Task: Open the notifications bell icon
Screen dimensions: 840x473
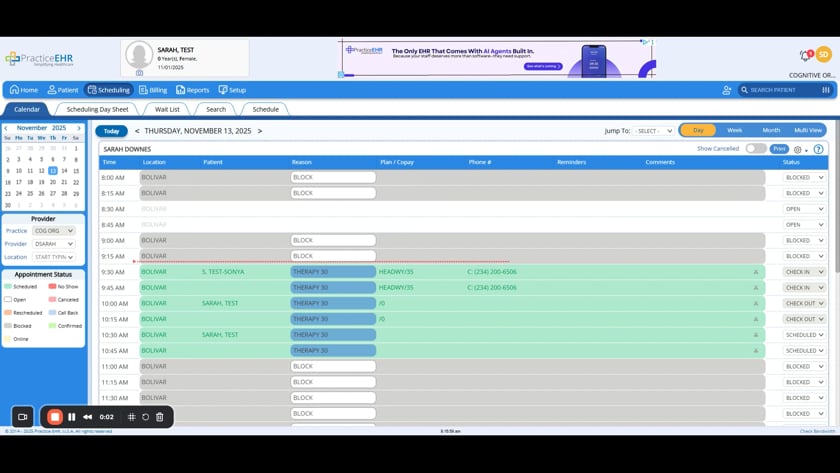Action: pos(805,55)
